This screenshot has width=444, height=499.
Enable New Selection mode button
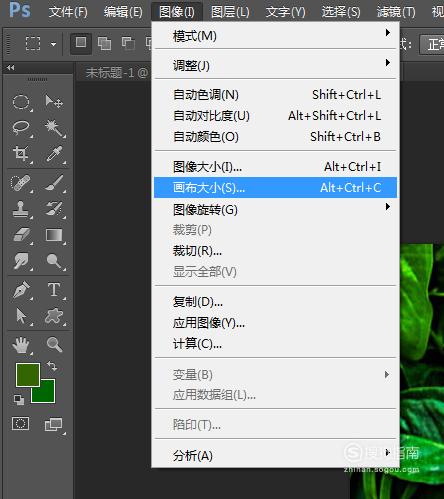[x=81, y=43]
